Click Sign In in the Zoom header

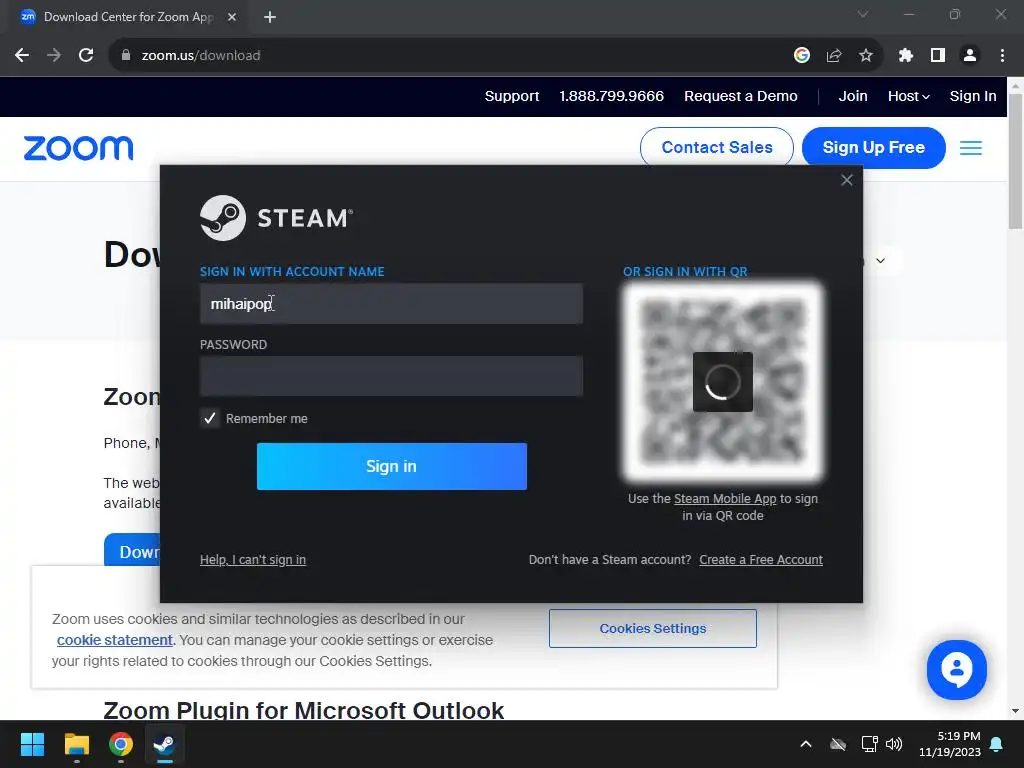pos(972,96)
